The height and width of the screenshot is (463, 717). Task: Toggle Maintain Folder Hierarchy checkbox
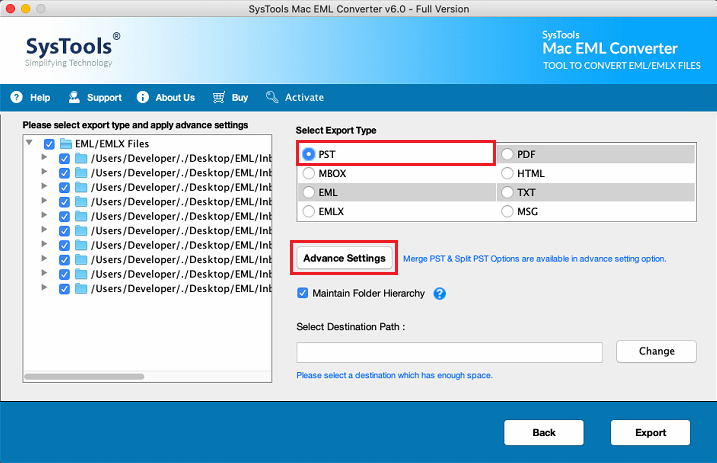click(x=303, y=294)
